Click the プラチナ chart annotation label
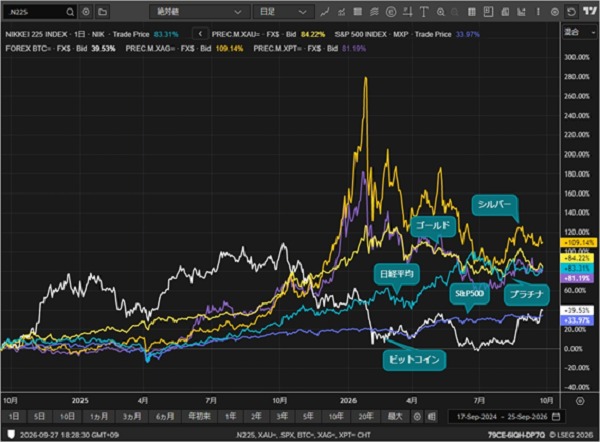Image resolution: width=600 pixels, height=442 pixels. (x=527, y=294)
